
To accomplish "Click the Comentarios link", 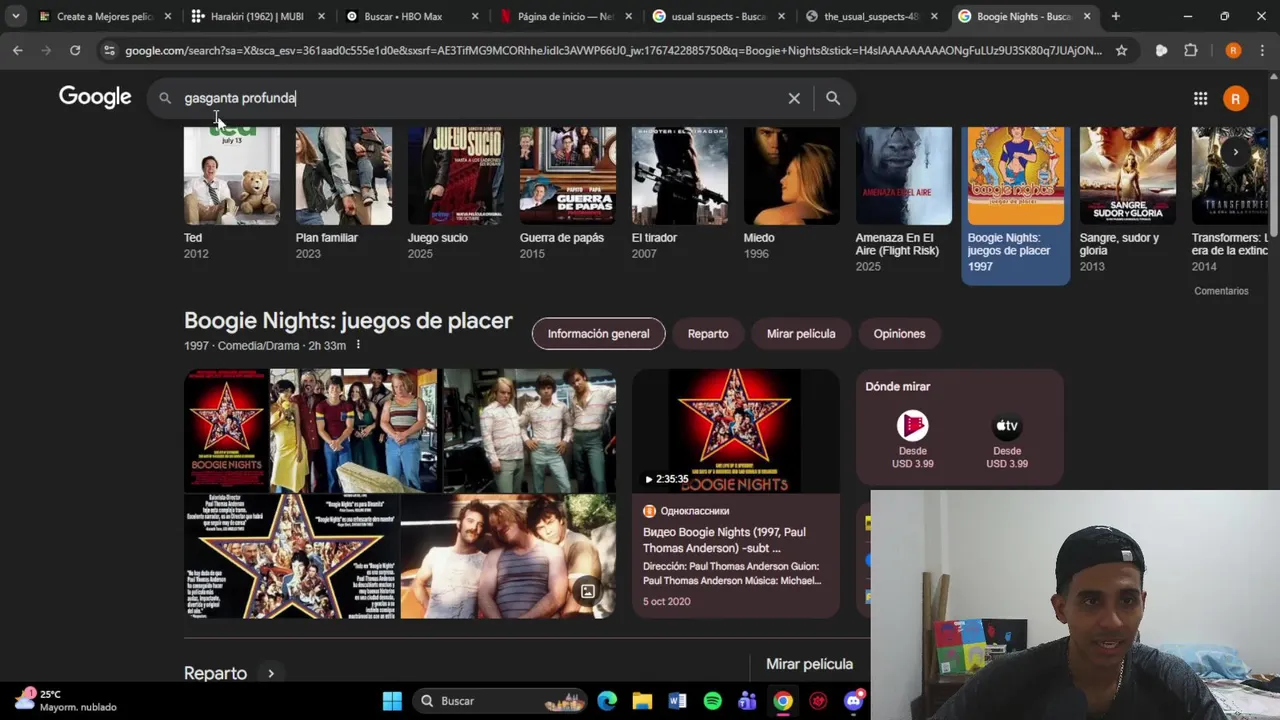I will [1221, 291].
